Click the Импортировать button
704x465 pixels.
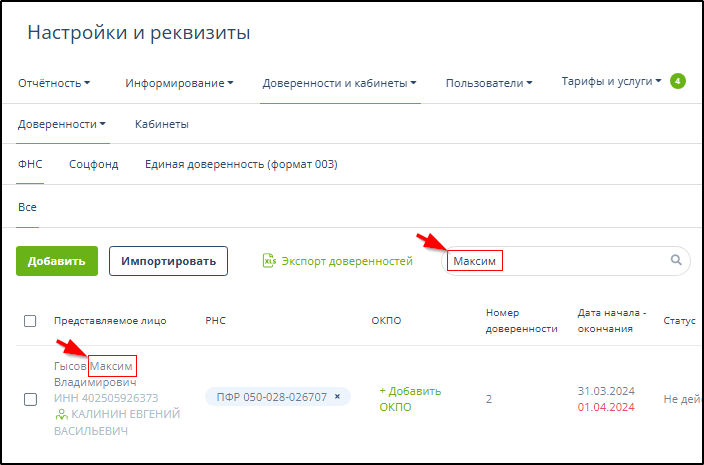(168, 261)
